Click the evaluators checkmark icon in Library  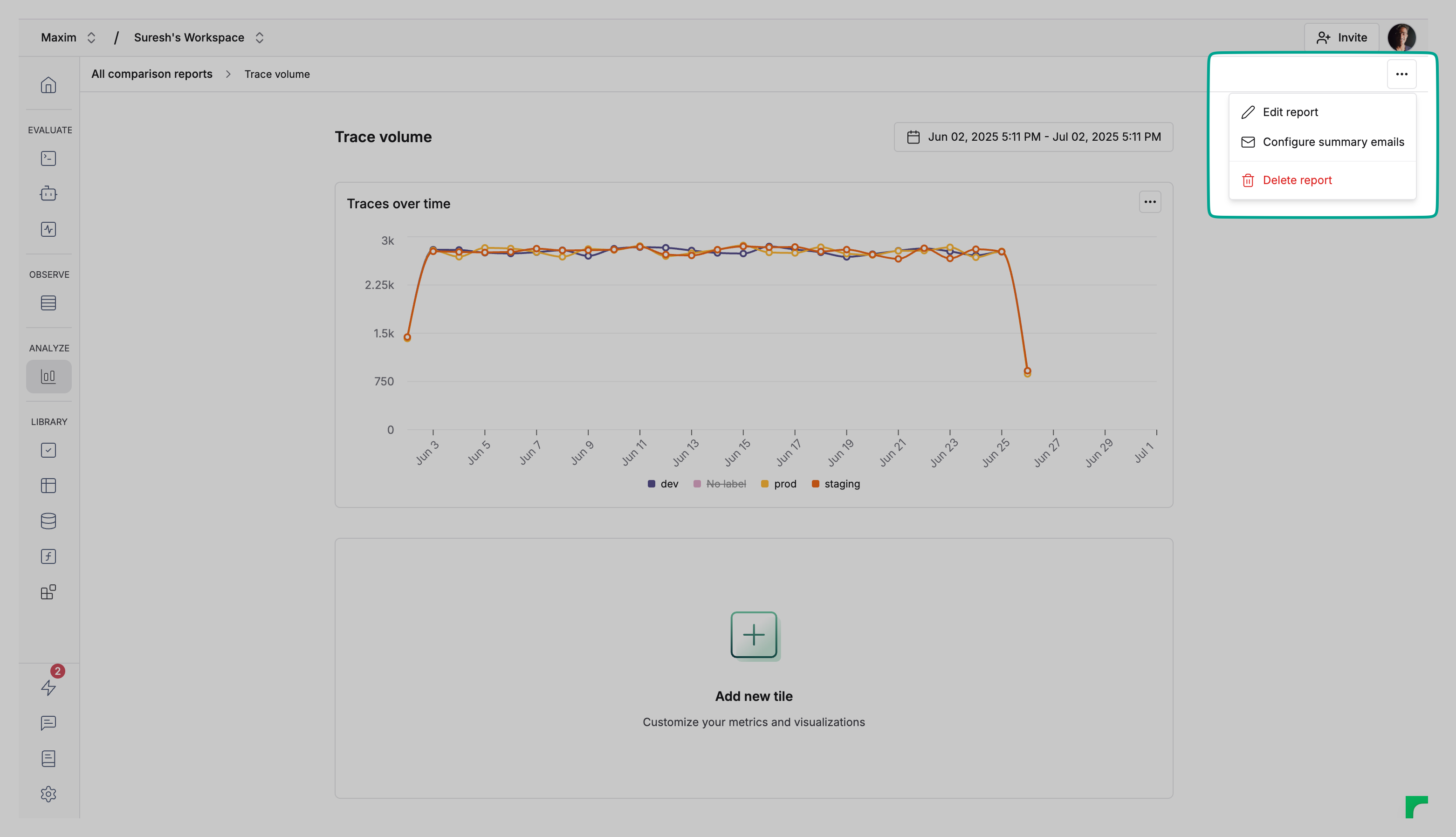click(x=48, y=450)
